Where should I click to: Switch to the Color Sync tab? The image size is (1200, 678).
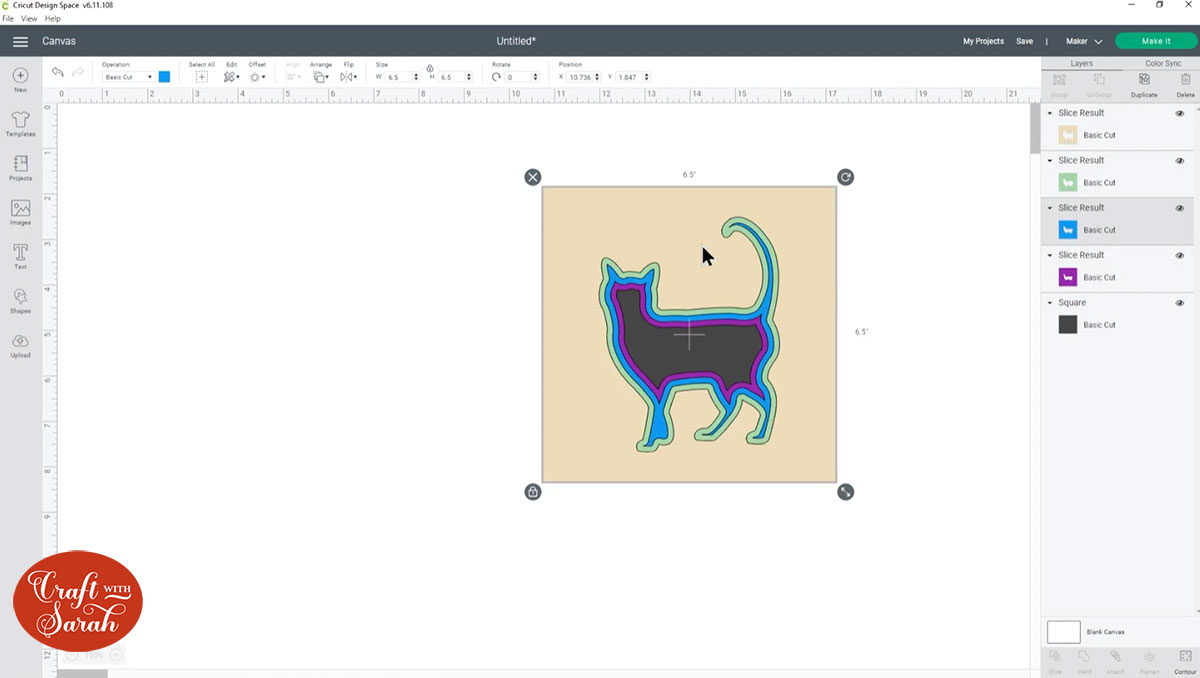(x=1162, y=63)
